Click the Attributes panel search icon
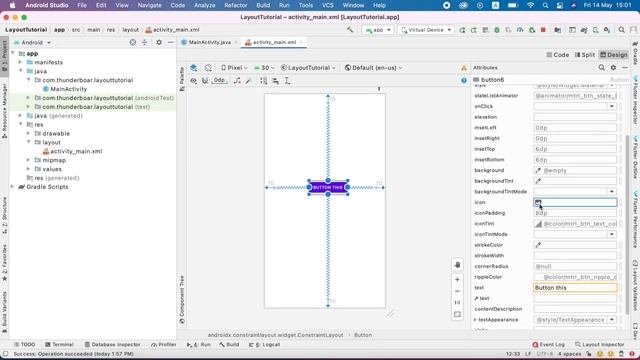The image size is (640, 360). (x=601, y=68)
